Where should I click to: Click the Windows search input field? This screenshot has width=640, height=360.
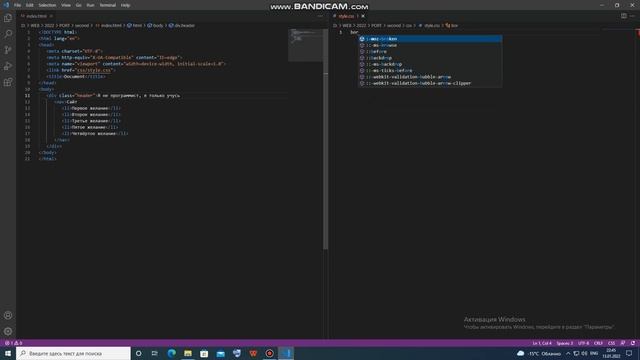coord(73,353)
